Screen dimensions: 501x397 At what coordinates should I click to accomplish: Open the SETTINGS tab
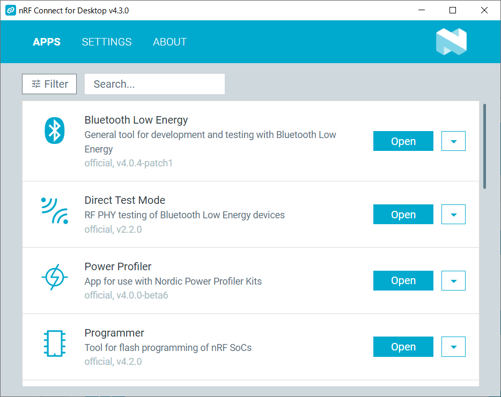(107, 42)
